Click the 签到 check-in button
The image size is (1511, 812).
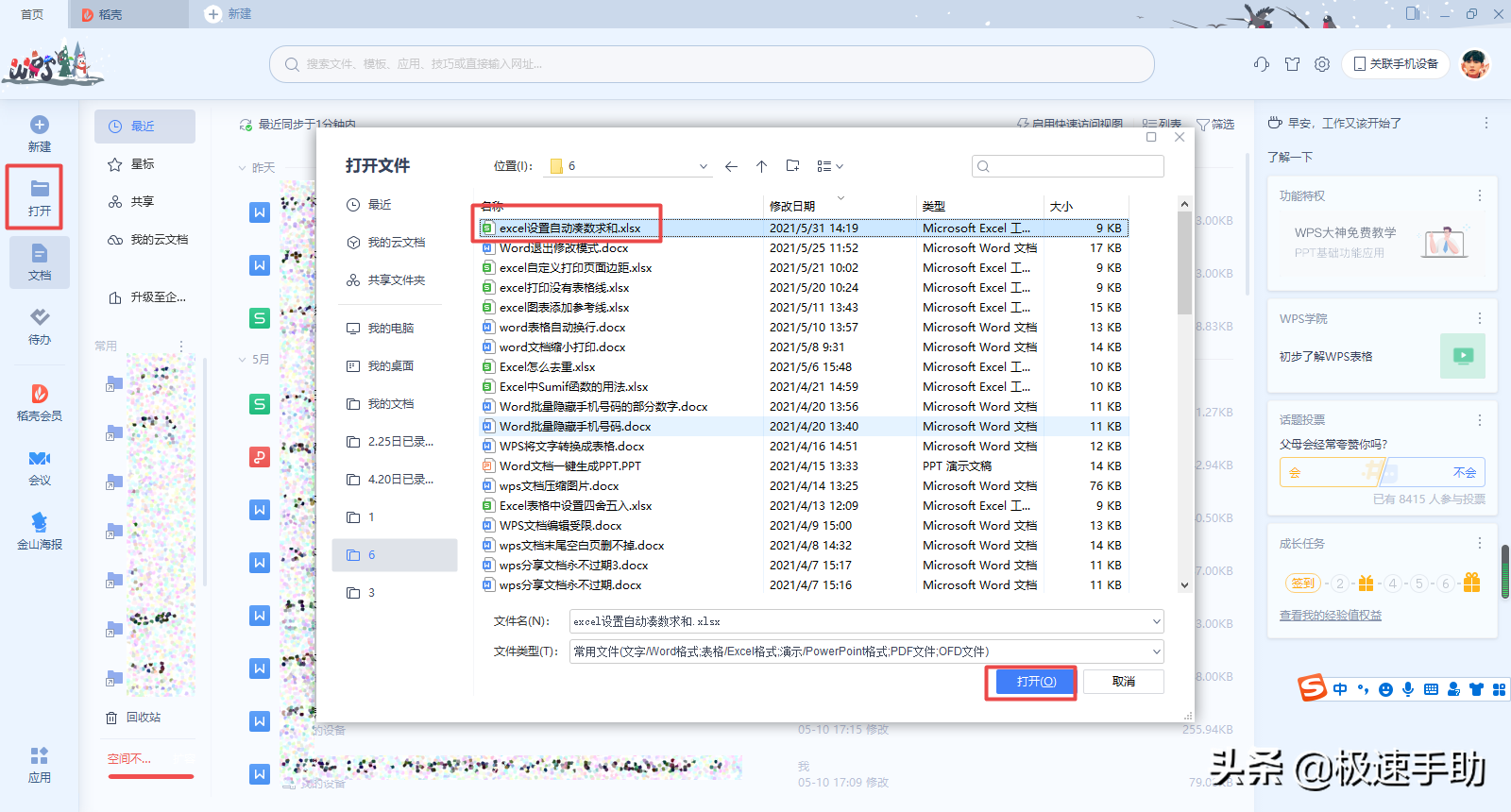1303,584
